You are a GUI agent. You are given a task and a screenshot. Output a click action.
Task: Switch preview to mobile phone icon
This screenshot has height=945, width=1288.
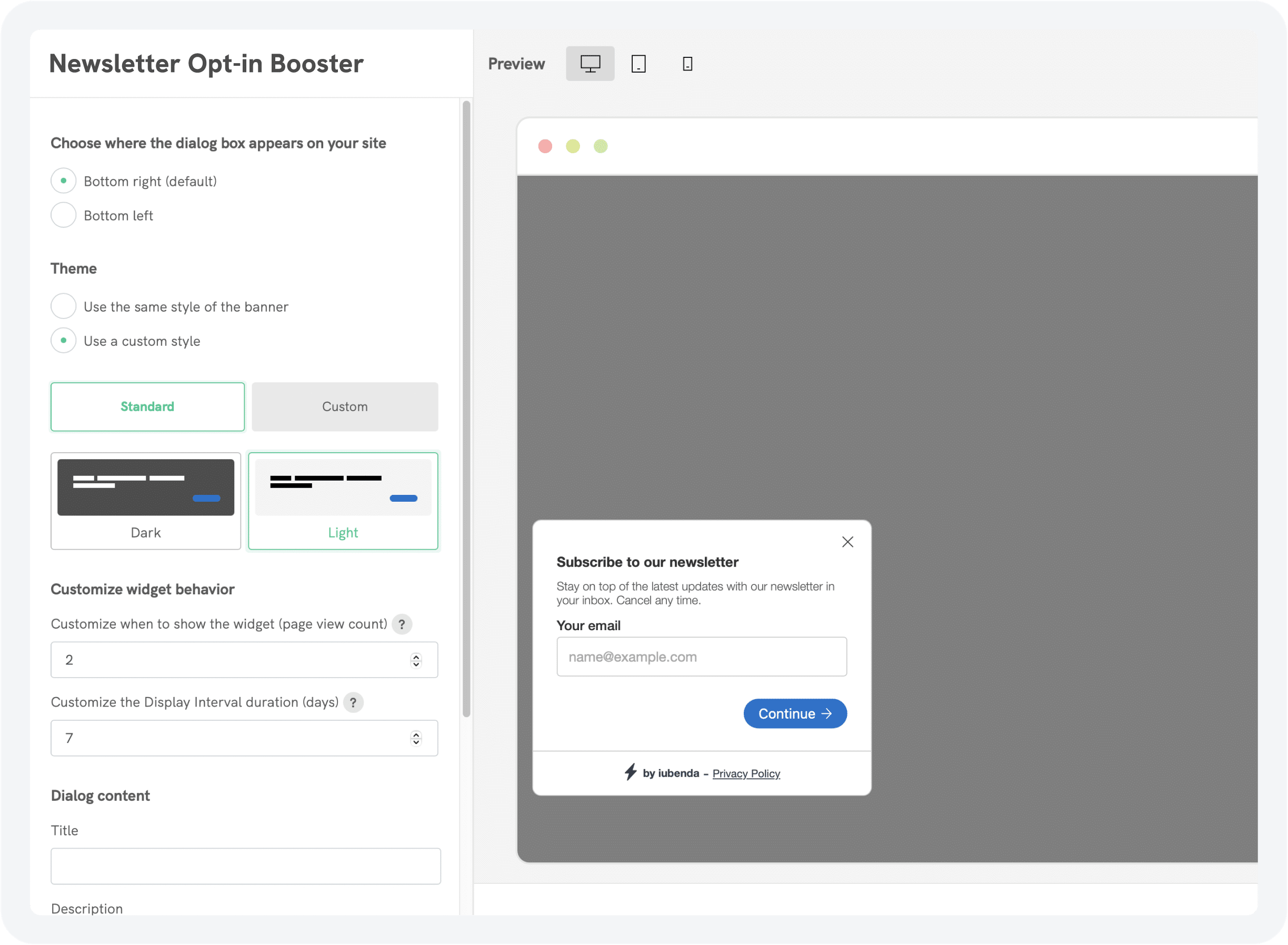(x=687, y=64)
